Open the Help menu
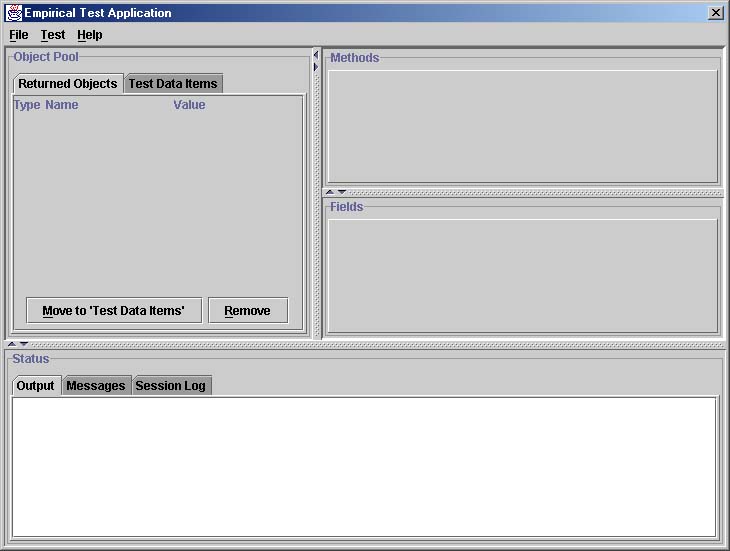The width and height of the screenshot is (730, 551). pyautogui.click(x=90, y=35)
